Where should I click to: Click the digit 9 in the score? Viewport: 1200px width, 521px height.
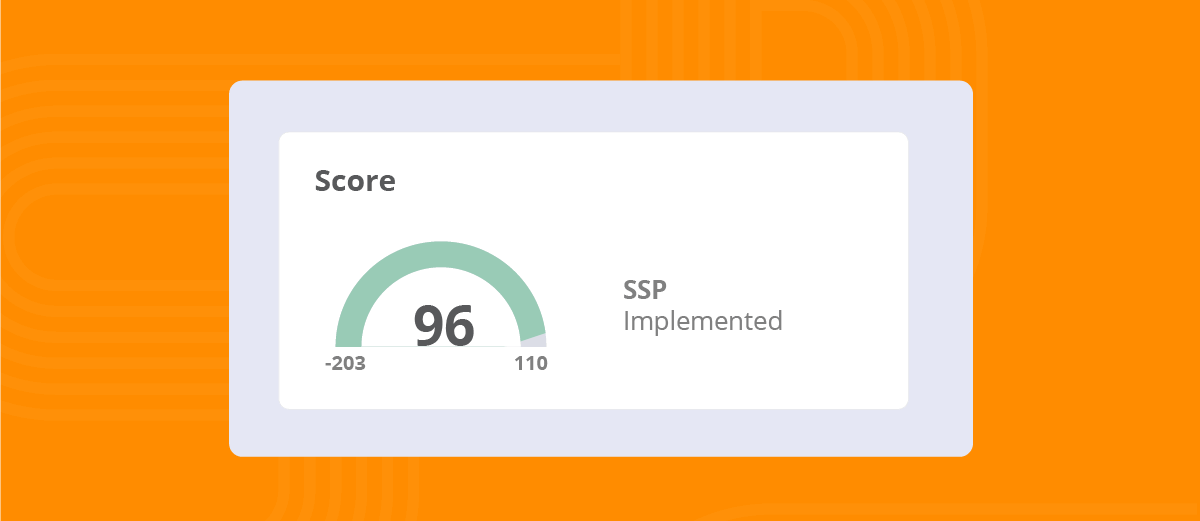(x=428, y=325)
